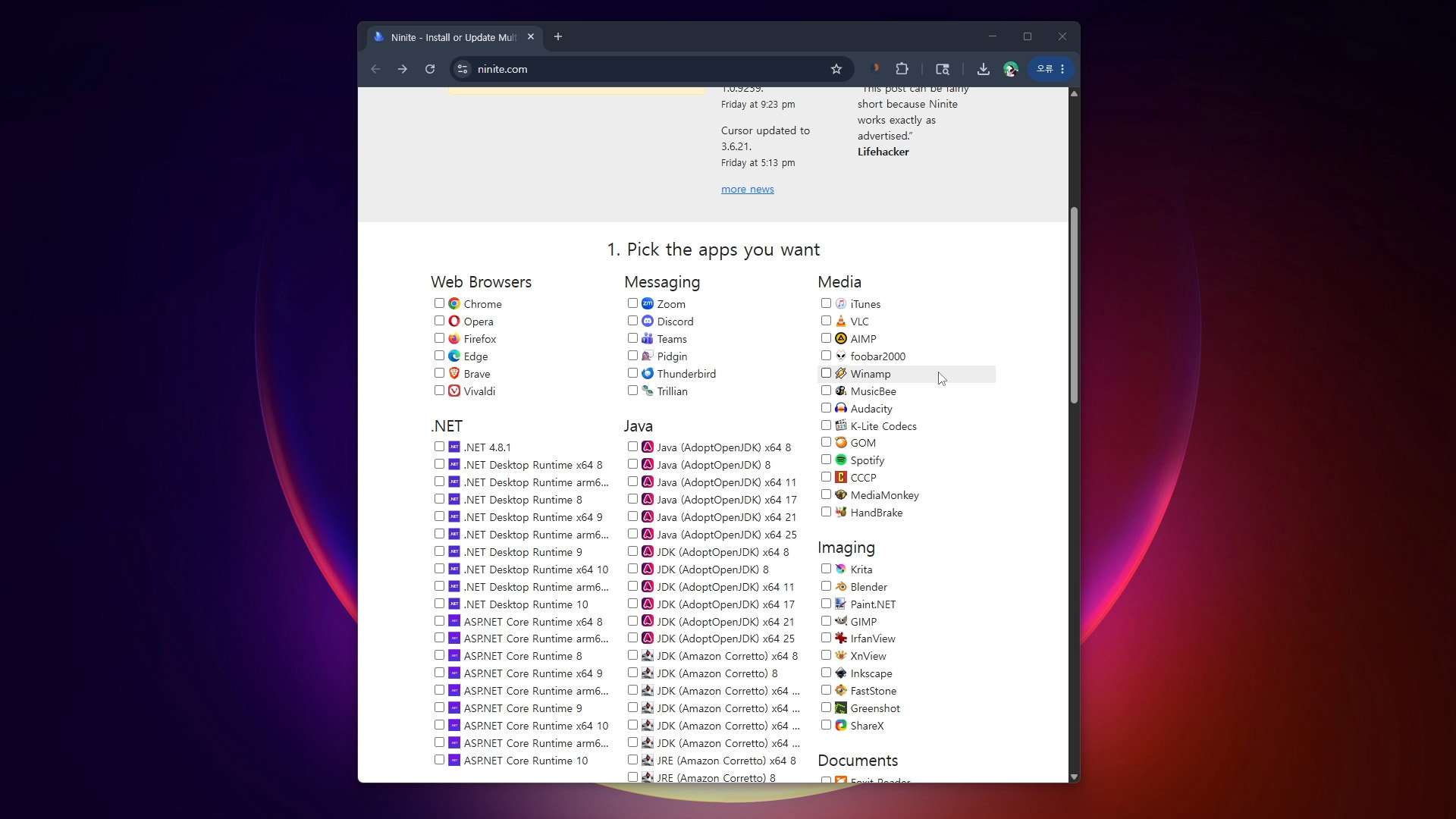Open the browser Downloads icon

[x=984, y=69]
